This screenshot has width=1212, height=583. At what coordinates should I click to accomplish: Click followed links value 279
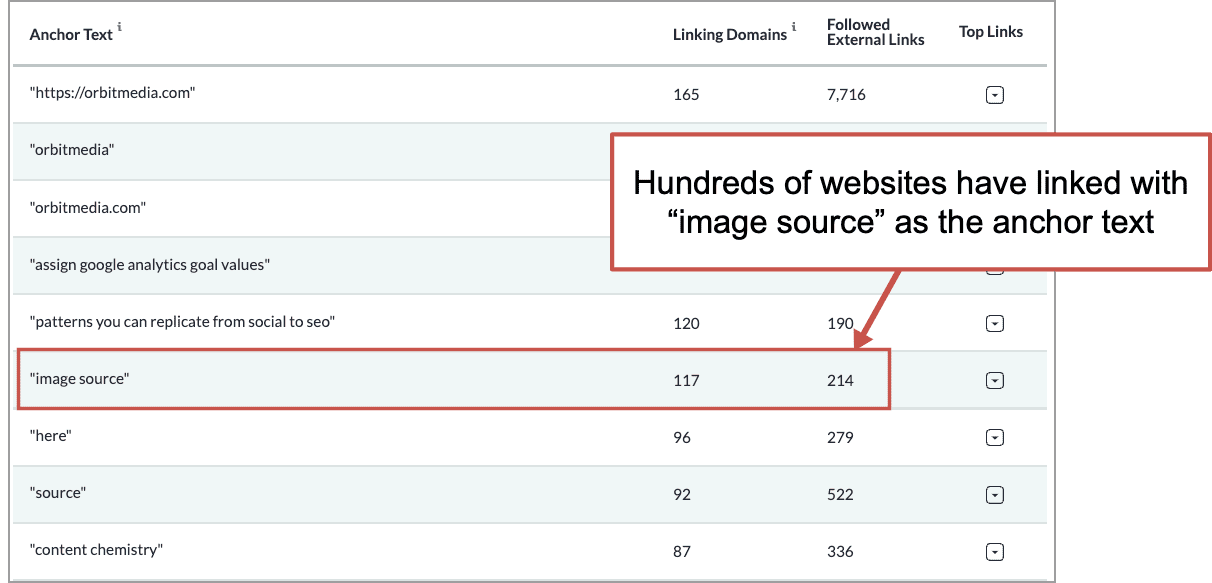click(x=840, y=437)
